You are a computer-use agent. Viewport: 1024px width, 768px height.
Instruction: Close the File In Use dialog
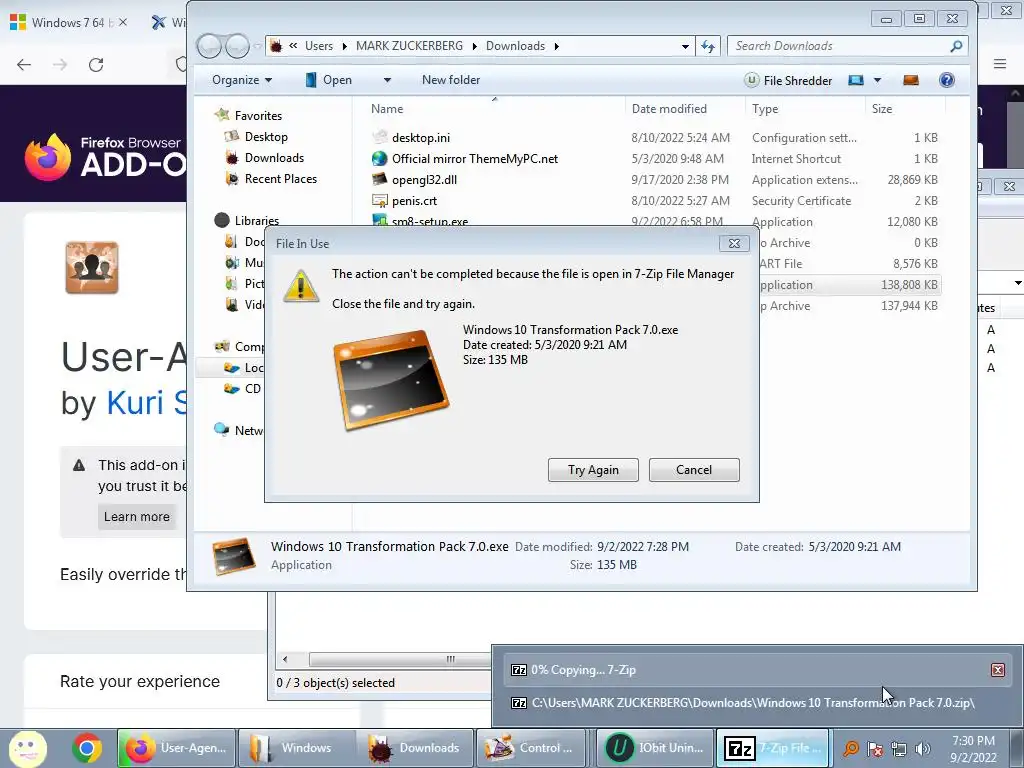734,243
